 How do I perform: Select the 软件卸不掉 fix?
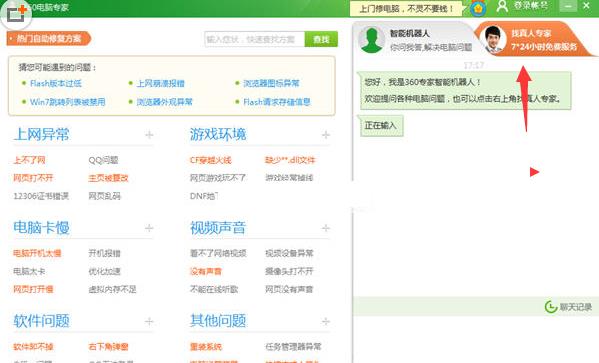pyautogui.click(x=33, y=347)
